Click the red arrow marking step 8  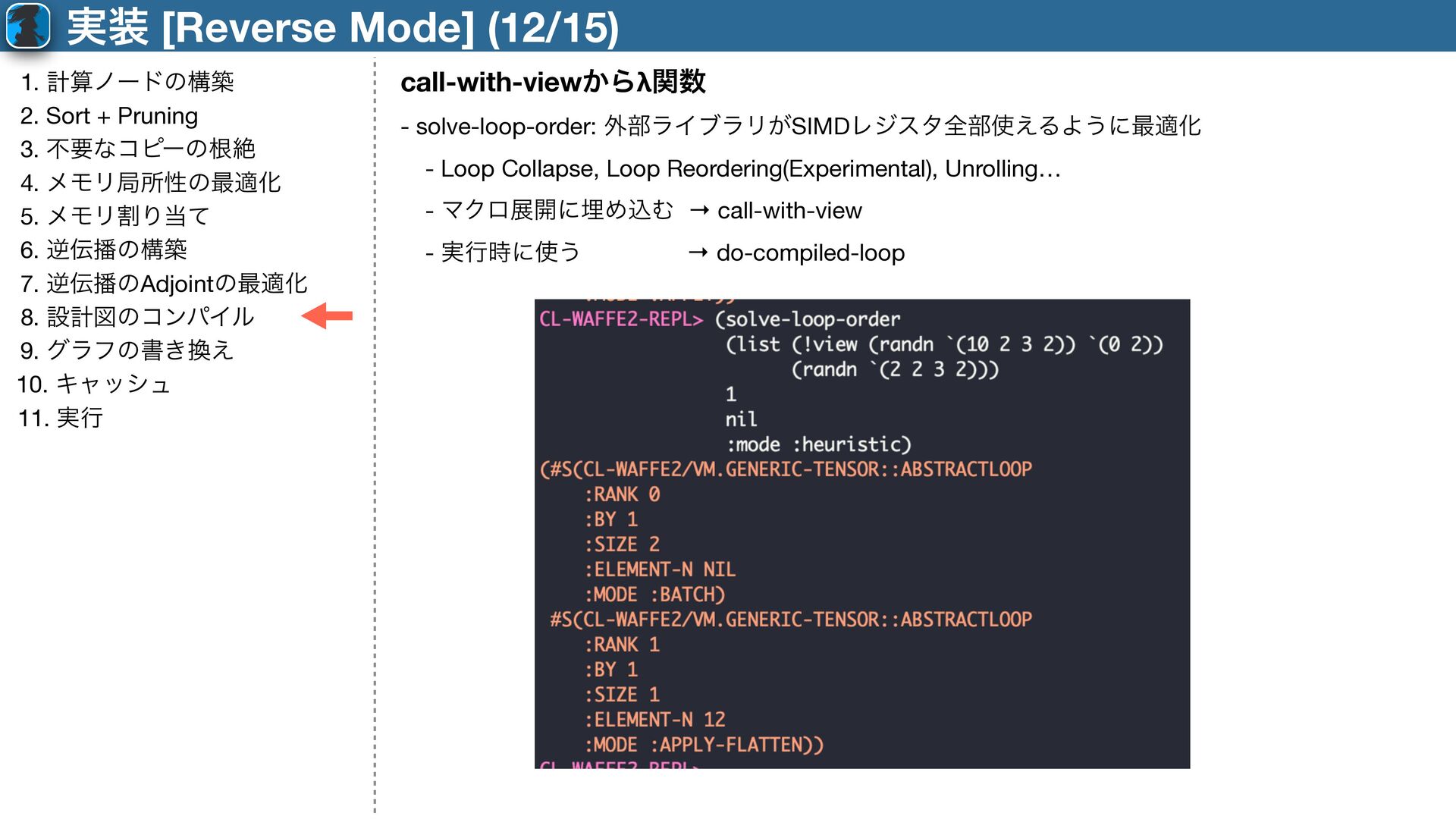[327, 315]
